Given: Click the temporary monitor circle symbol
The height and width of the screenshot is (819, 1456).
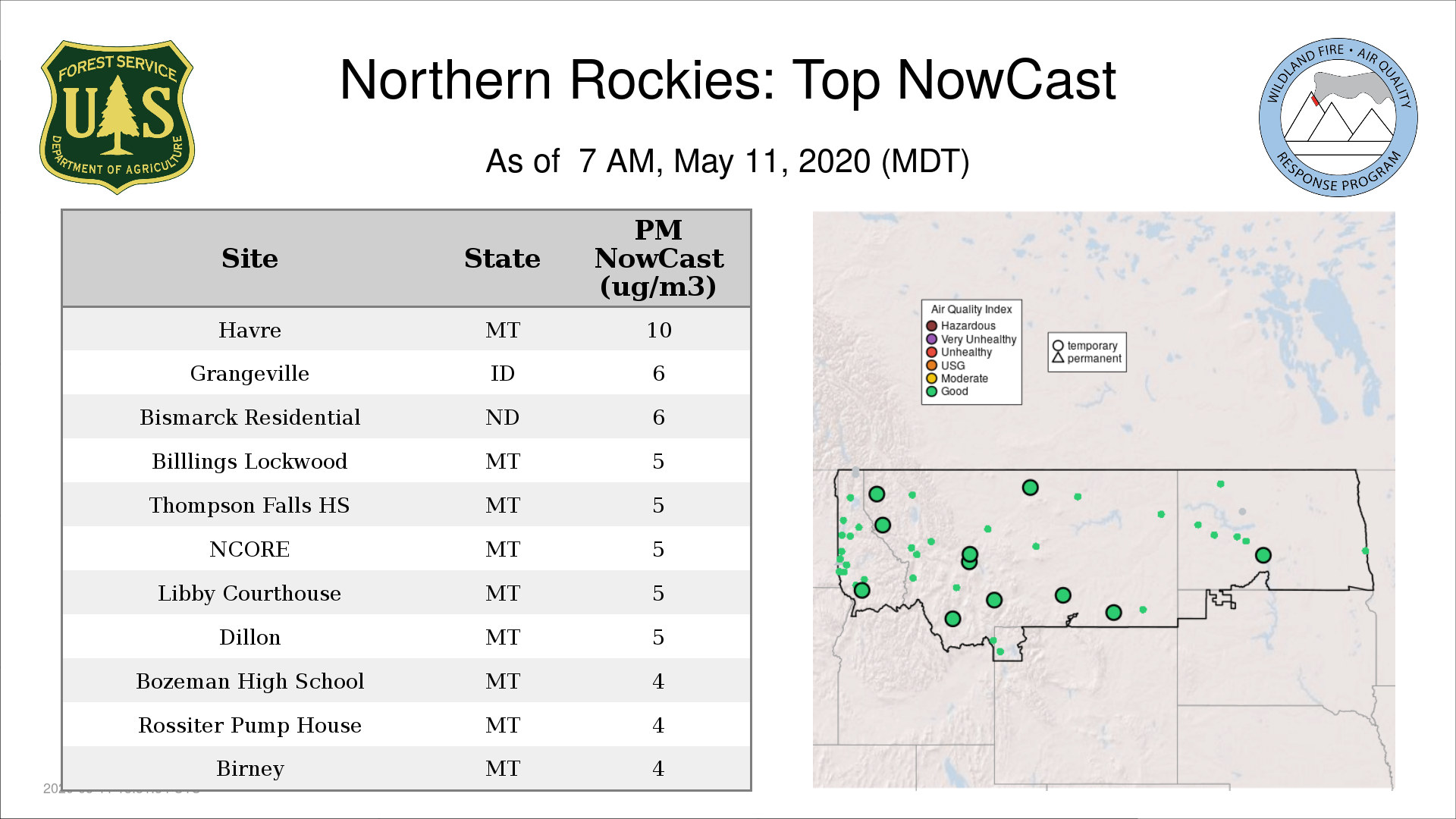Looking at the screenshot, I should [1058, 346].
